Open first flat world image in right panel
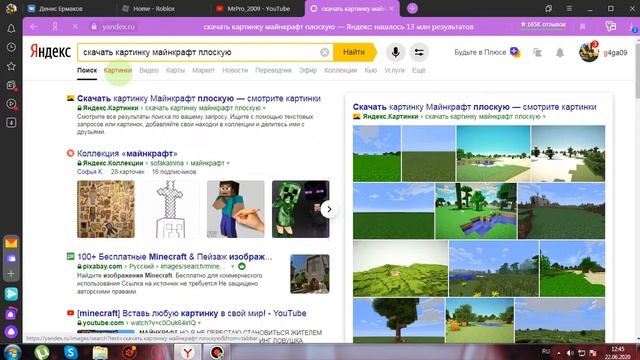 (377, 153)
